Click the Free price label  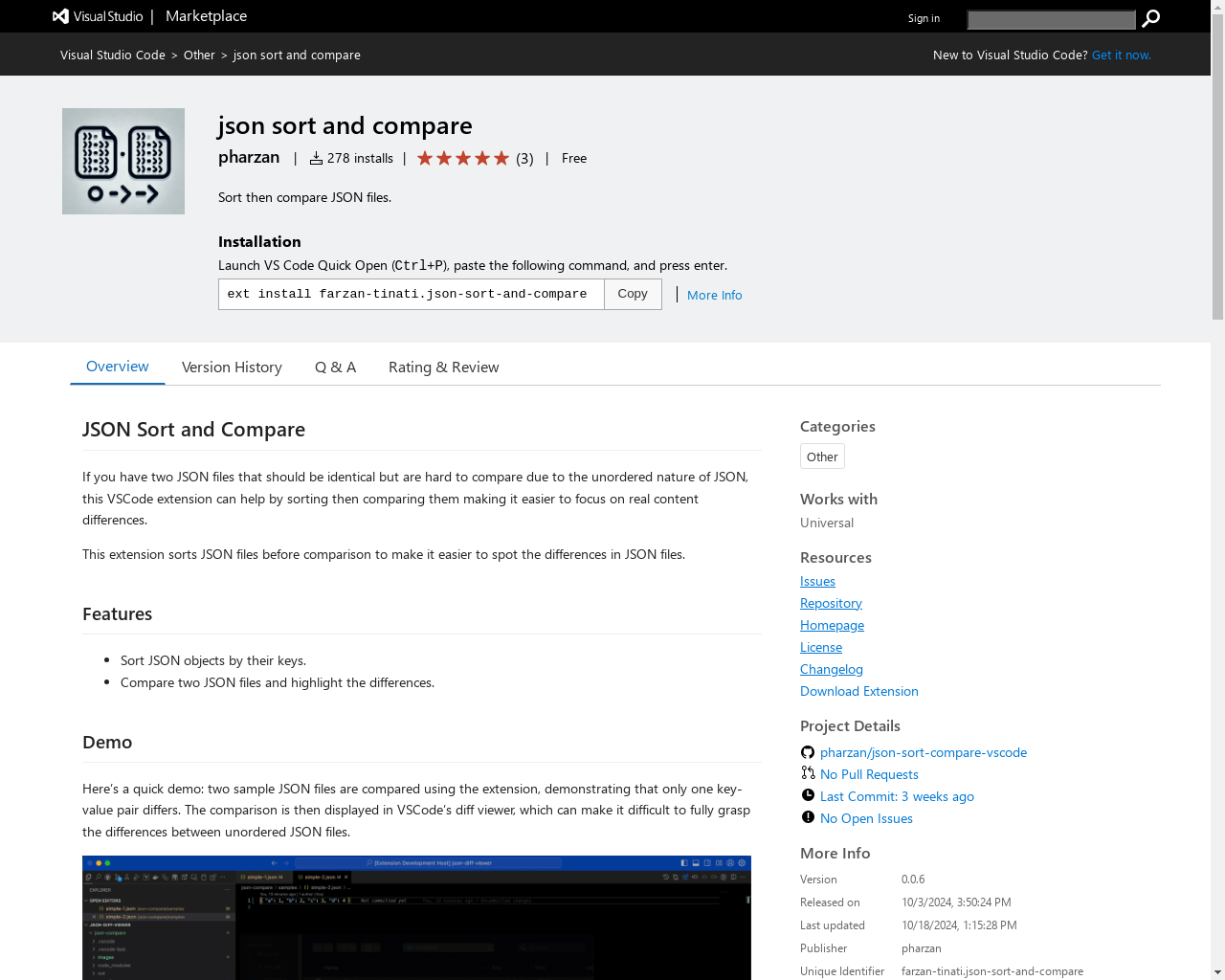[x=574, y=159]
